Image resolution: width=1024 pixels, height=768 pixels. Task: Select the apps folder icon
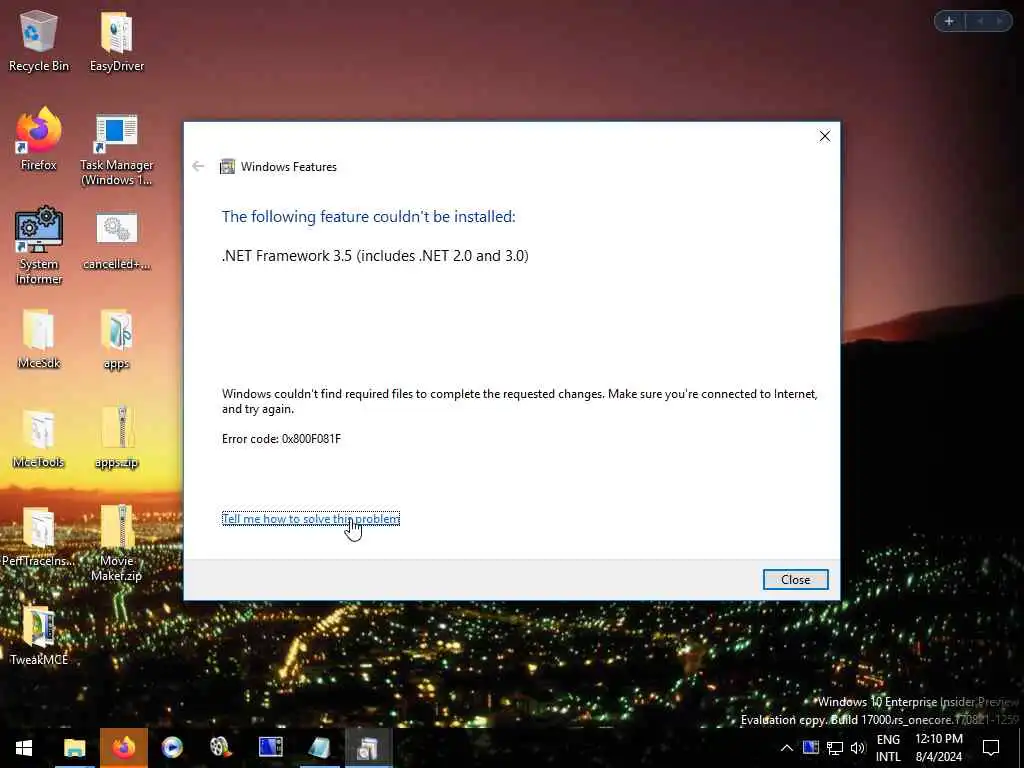click(117, 338)
